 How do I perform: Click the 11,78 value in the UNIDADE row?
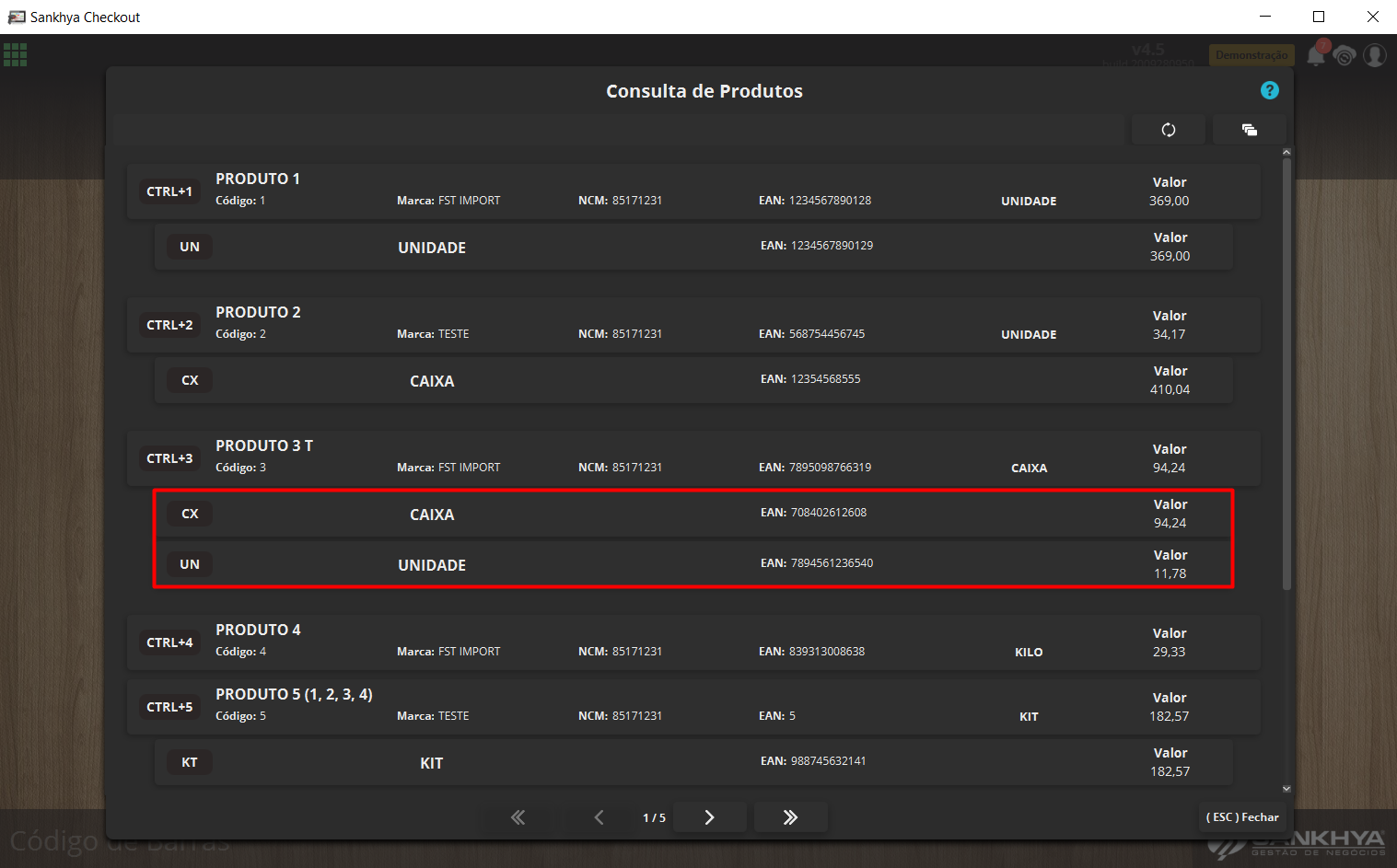pyautogui.click(x=1170, y=573)
